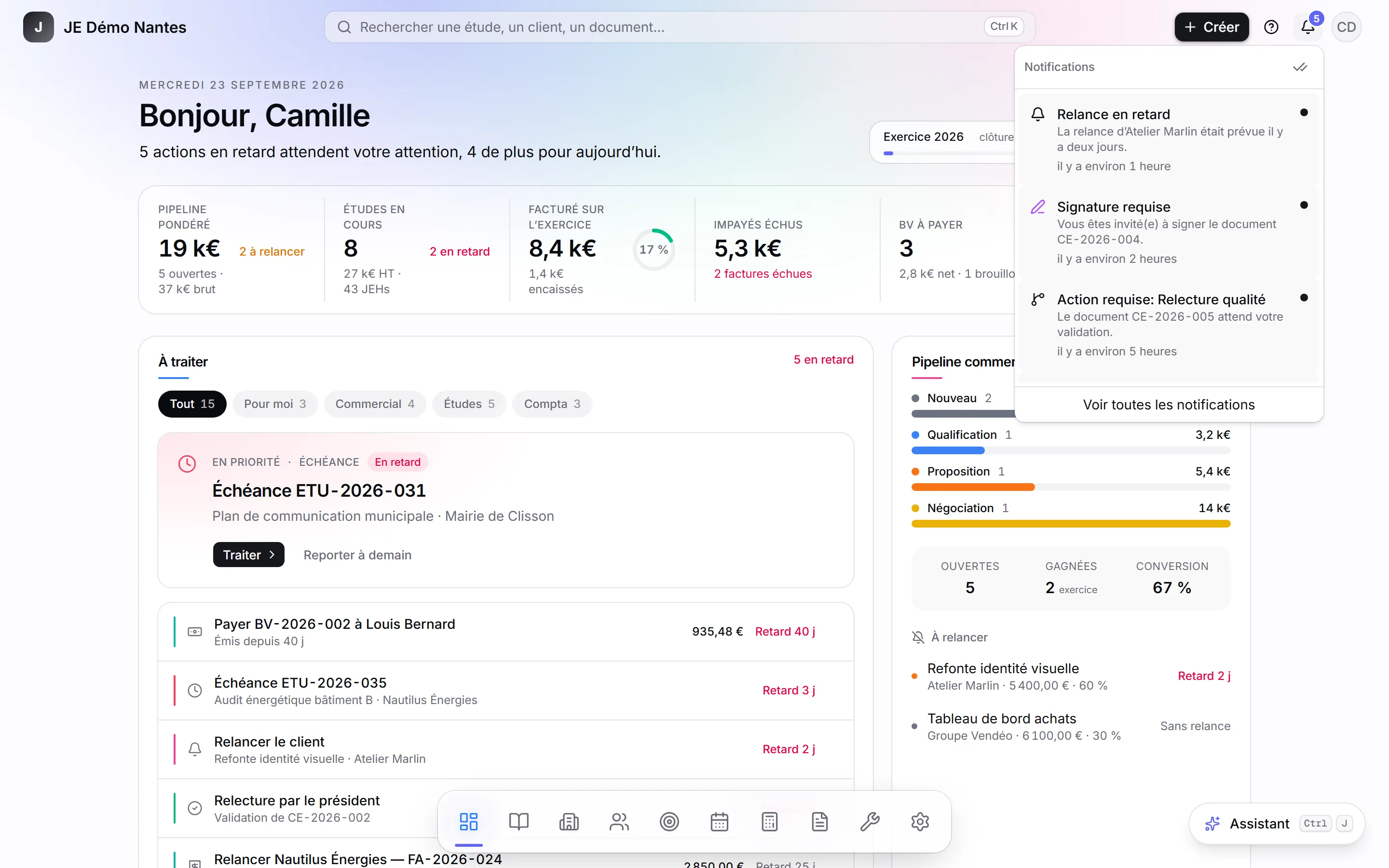Mark all notifications read with double-check icon
The height and width of the screenshot is (868, 1389).
pyautogui.click(x=1300, y=67)
